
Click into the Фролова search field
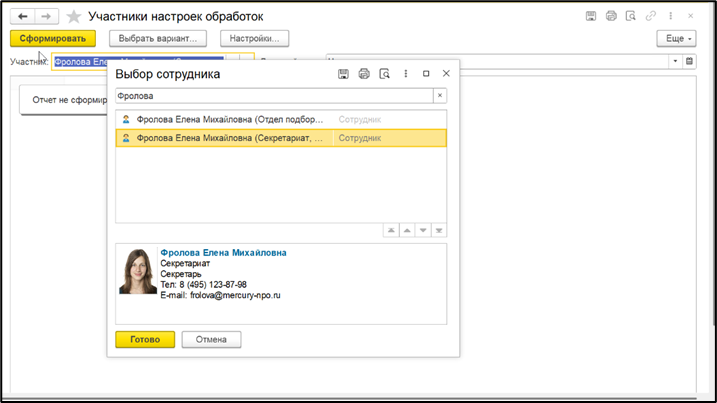[x=274, y=96]
